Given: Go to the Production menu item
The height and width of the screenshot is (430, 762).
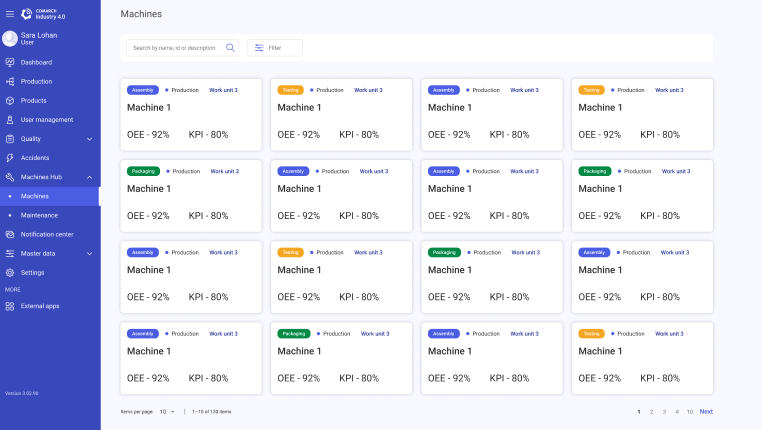Looking at the screenshot, I should (x=50, y=82).
